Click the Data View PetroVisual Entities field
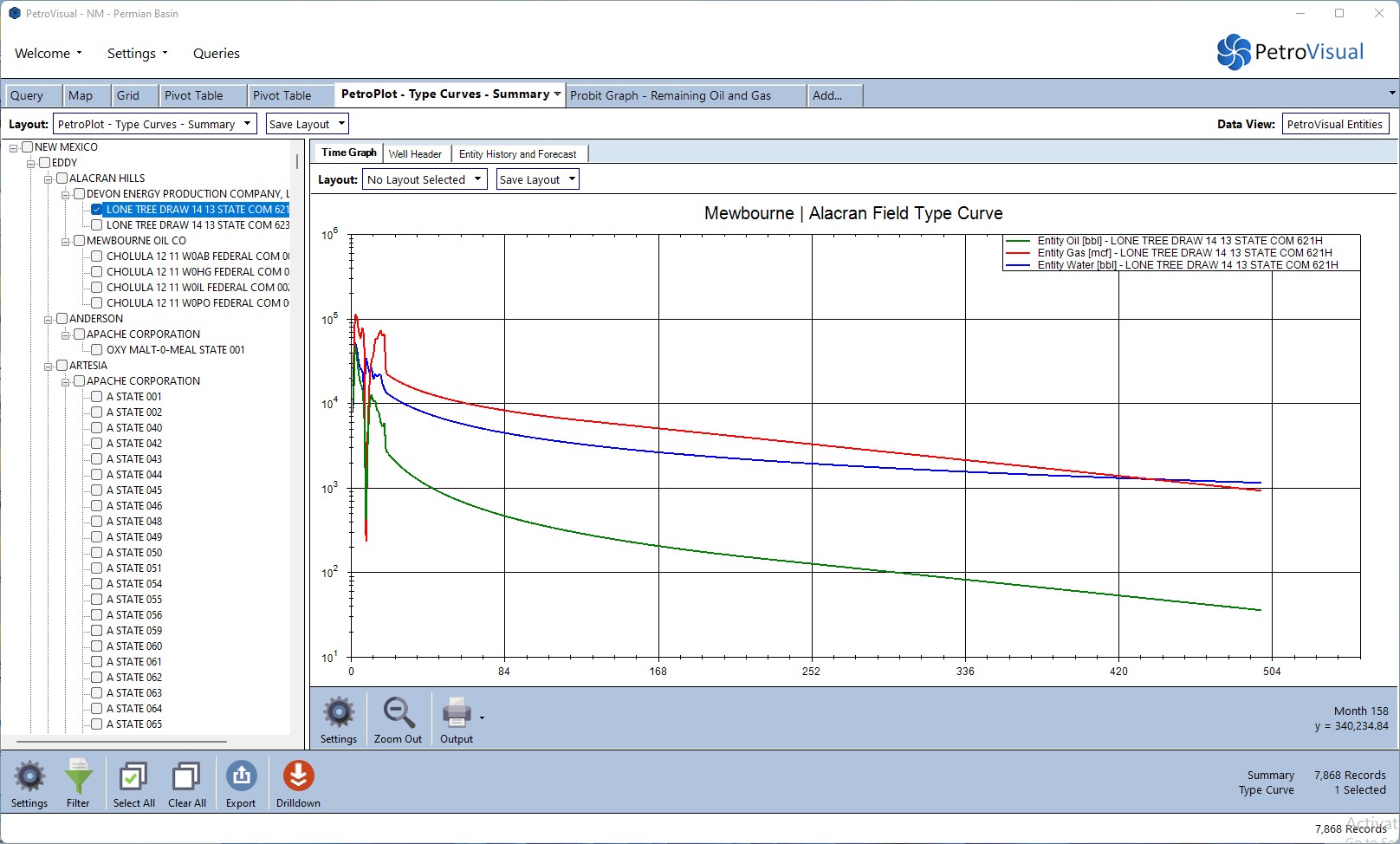The image size is (1400, 844). click(1334, 124)
